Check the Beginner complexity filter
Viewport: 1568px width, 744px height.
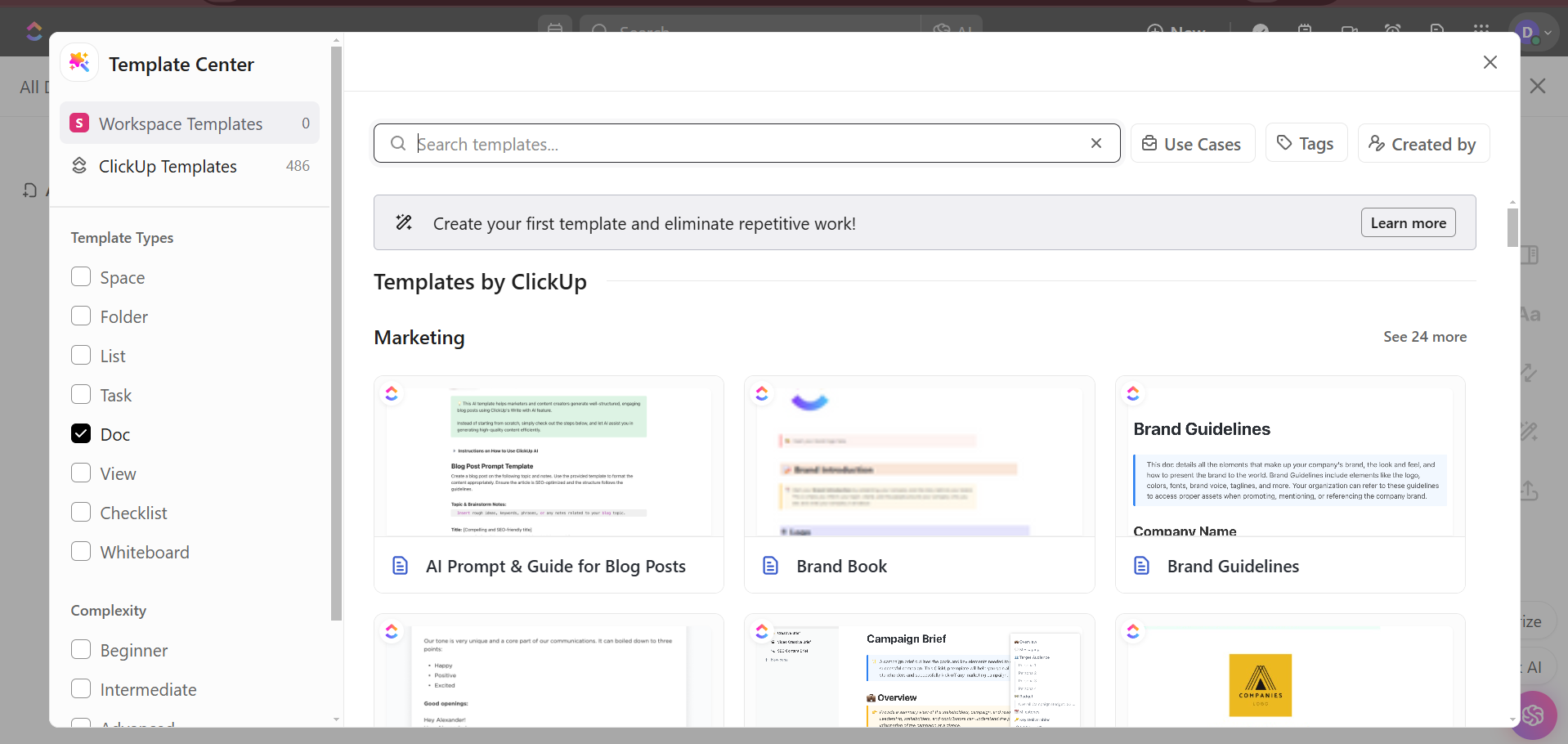coord(81,650)
